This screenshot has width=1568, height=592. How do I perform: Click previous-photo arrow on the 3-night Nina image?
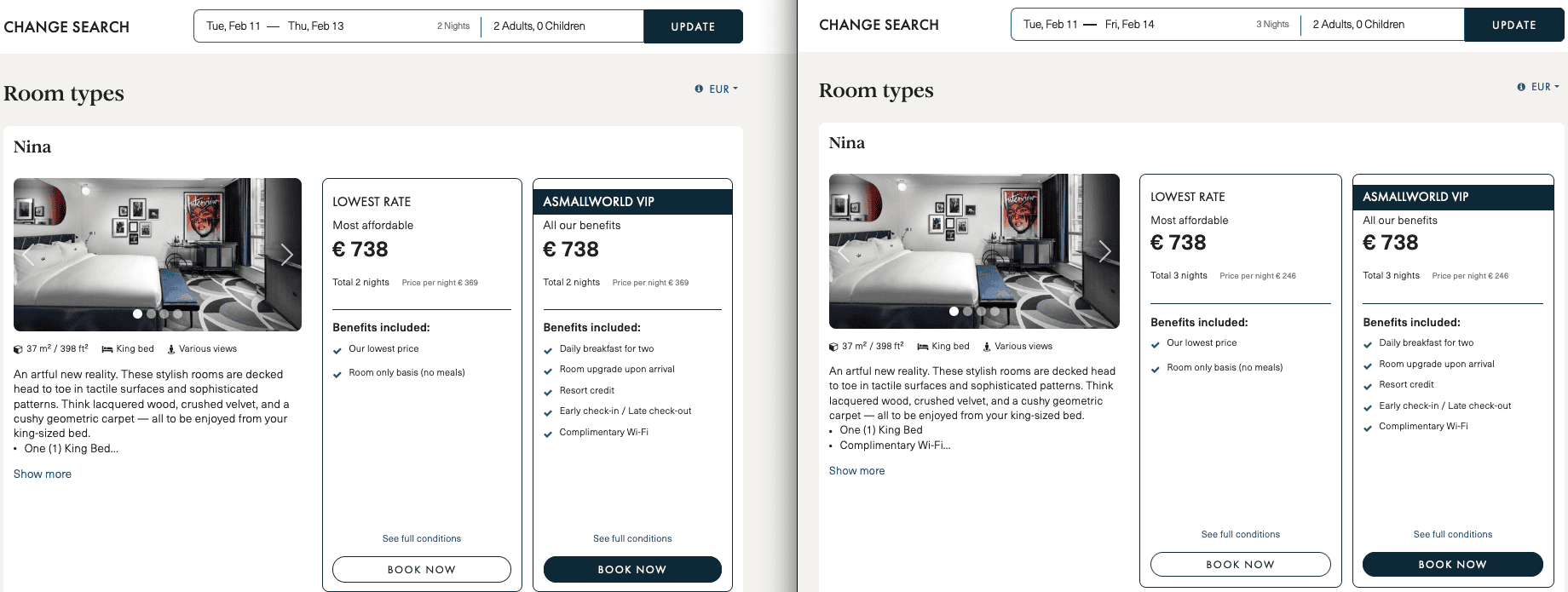pos(845,251)
